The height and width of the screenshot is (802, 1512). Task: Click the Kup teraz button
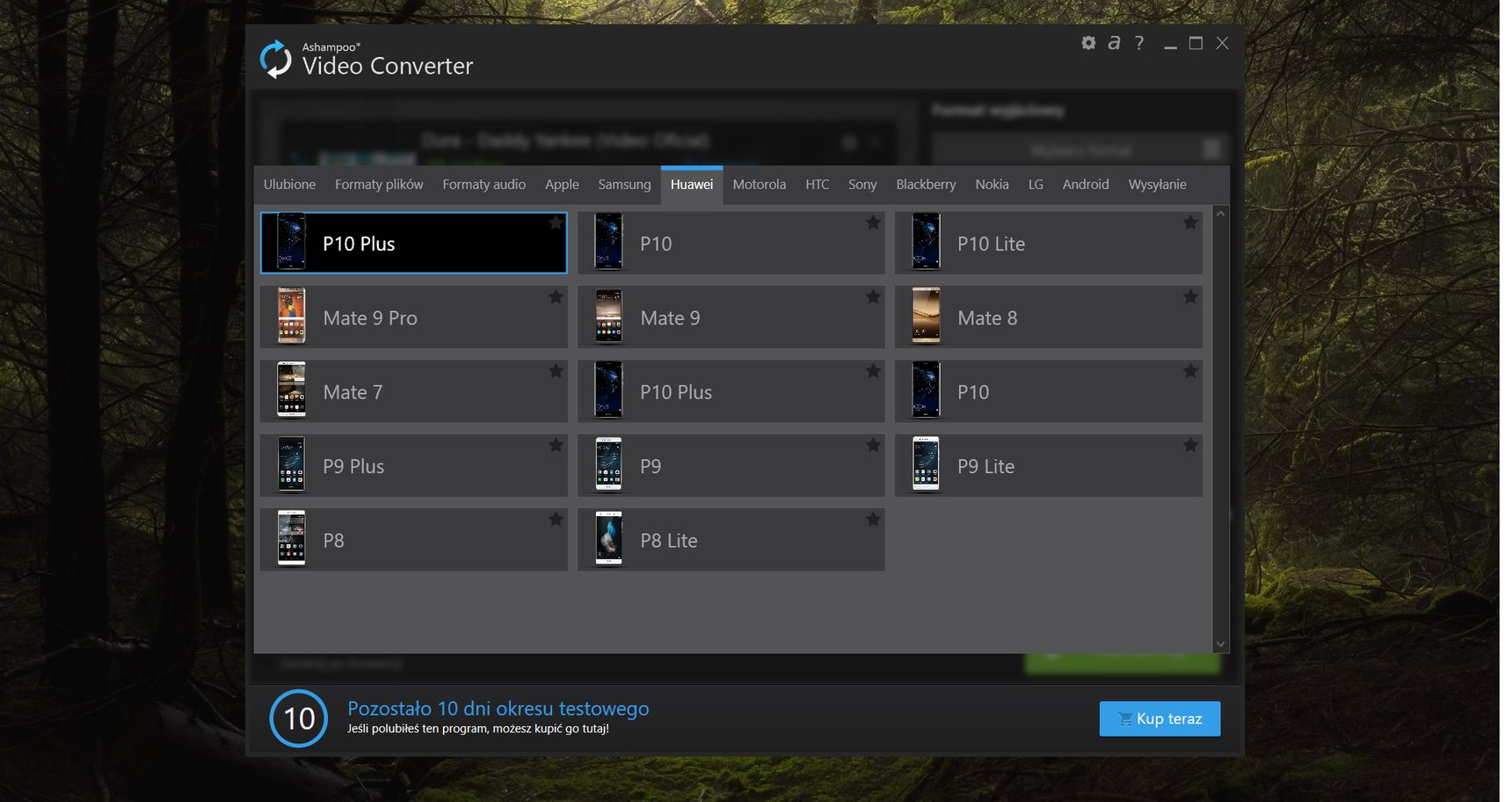pos(1159,718)
